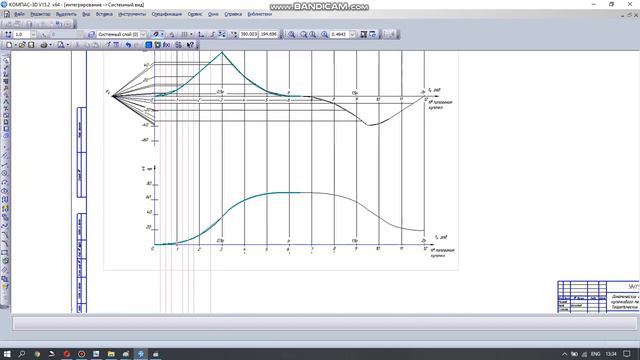Expand the grid dropdown arrow

191,35
